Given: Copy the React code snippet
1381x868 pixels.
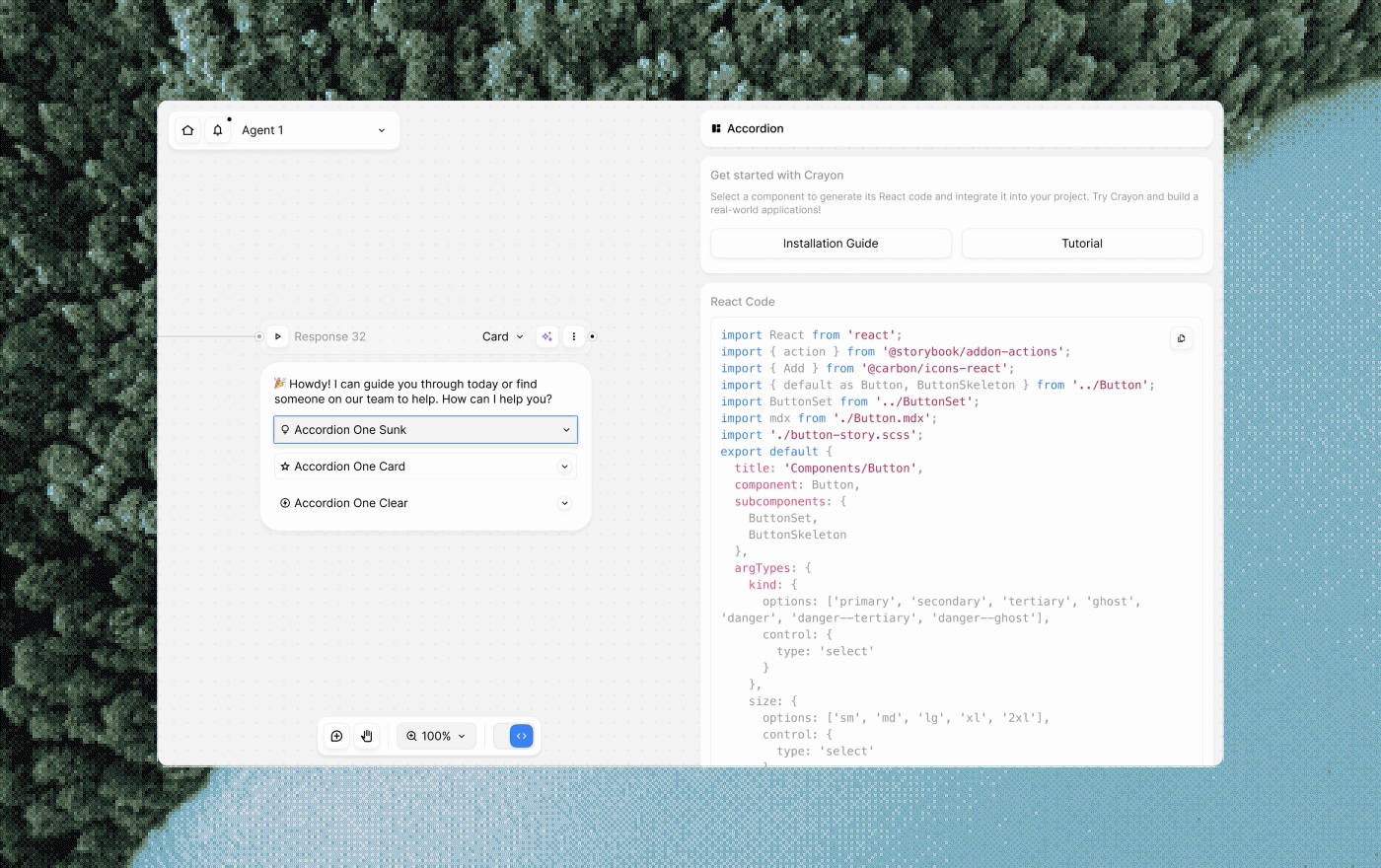Looking at the screenshot, I should (1181, 338).
